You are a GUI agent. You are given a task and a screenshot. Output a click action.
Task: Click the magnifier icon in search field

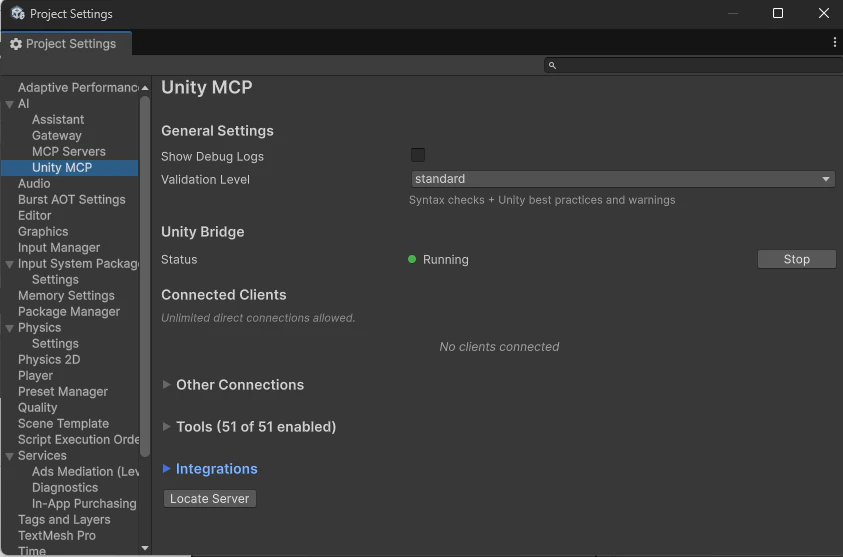click(x=552, y=66)
